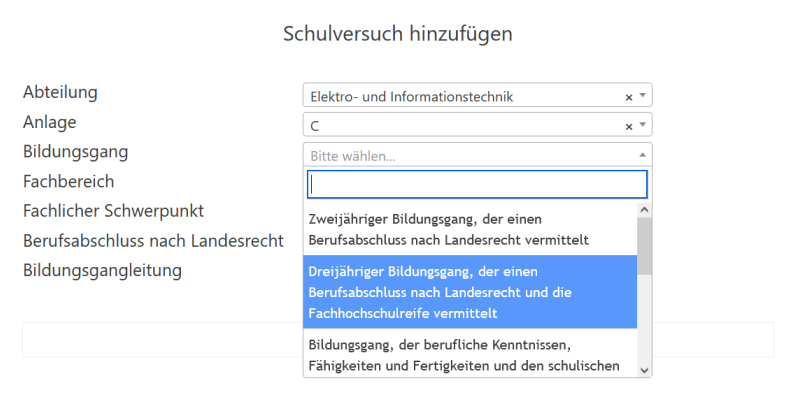Clear the Abteilung selection with the x
The height and width of the screenshot is (401, 785).
pyautogui.click(x=629, y=97)
